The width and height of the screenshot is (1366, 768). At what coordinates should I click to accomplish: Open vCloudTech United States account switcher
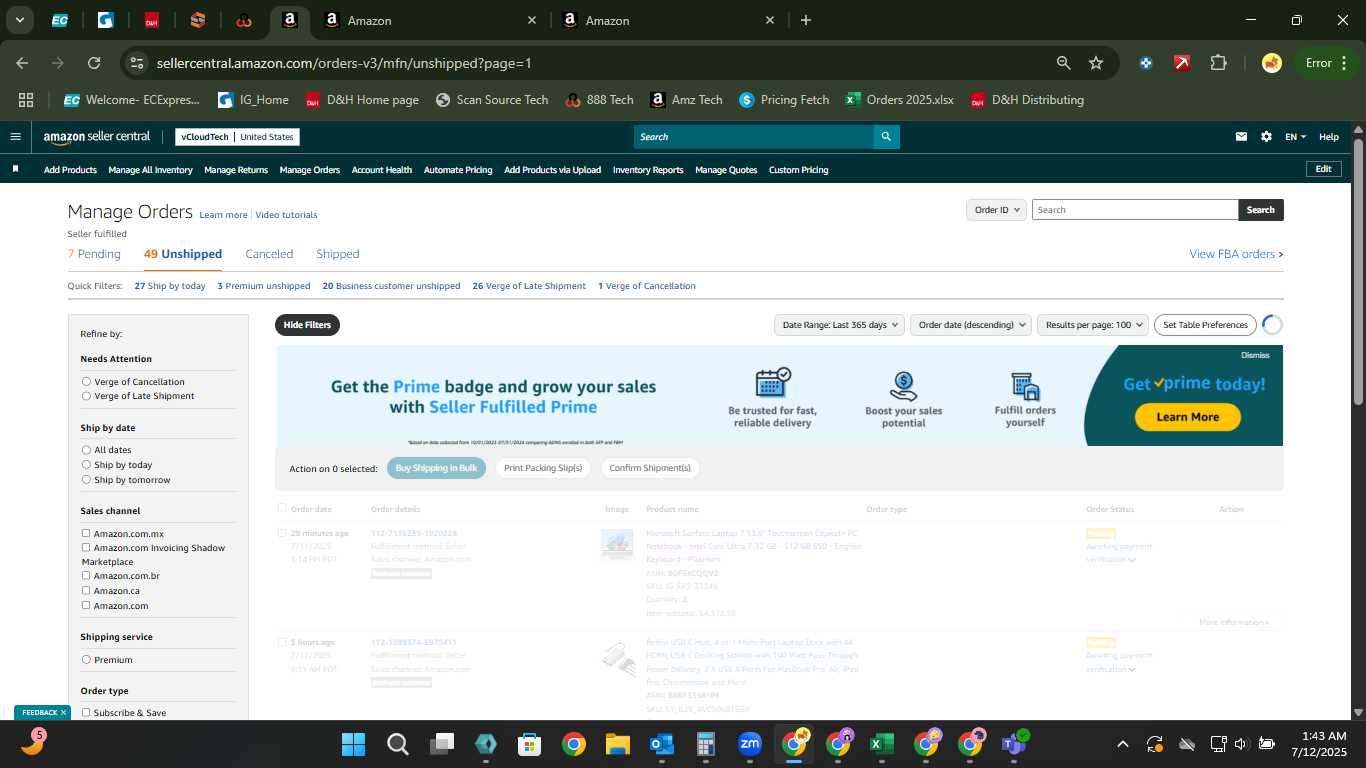(237, 137)
